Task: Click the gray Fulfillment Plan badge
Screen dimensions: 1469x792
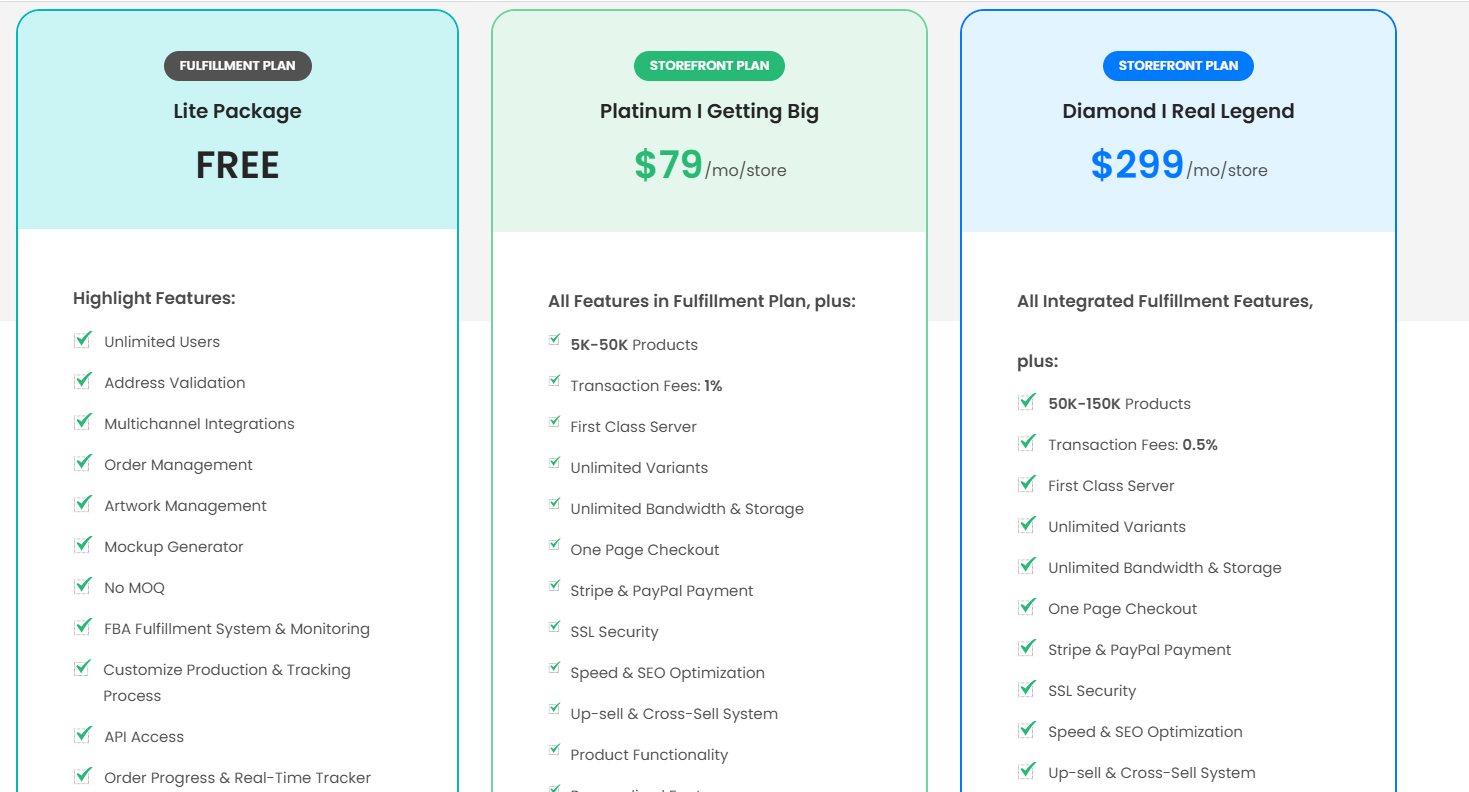Action: [238, 66]
